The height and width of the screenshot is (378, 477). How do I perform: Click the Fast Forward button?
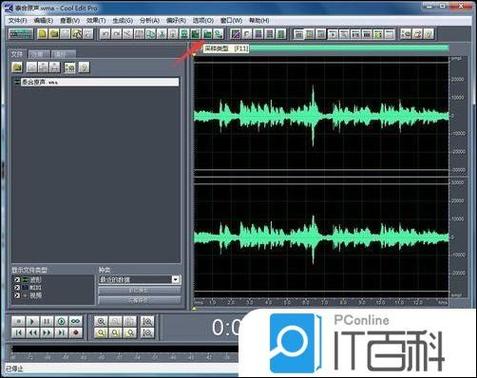point(47,333)
